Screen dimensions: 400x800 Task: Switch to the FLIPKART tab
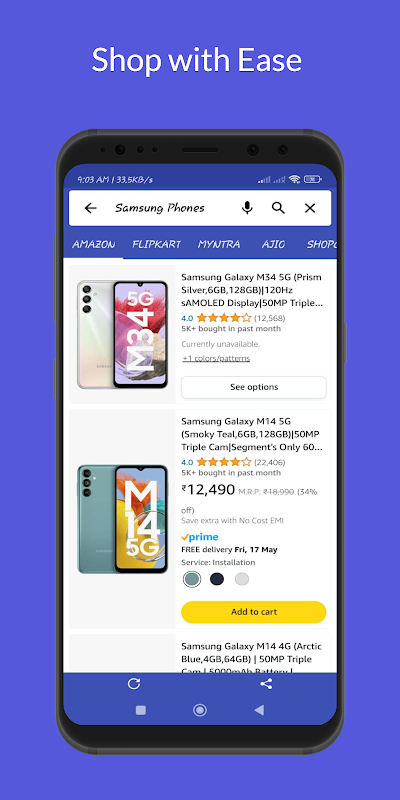[156, 244]
